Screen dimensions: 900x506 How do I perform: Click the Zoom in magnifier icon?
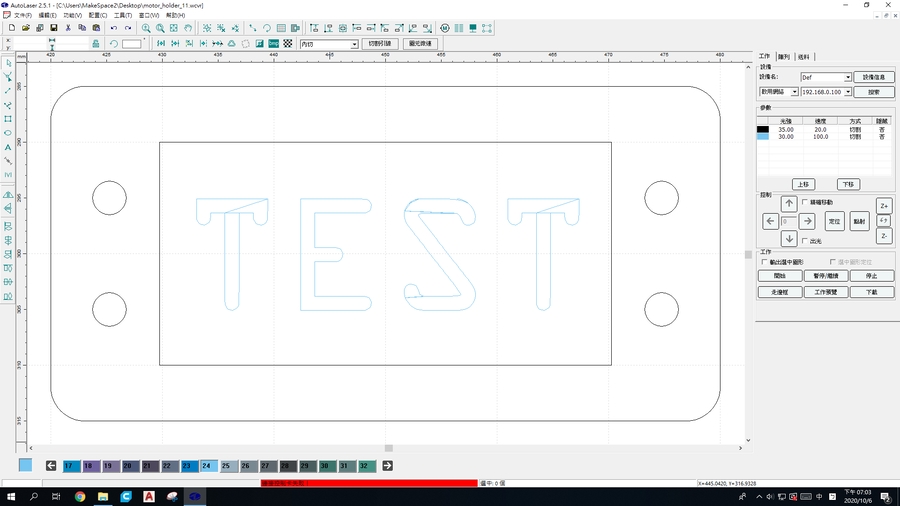[x=146, y=28]
